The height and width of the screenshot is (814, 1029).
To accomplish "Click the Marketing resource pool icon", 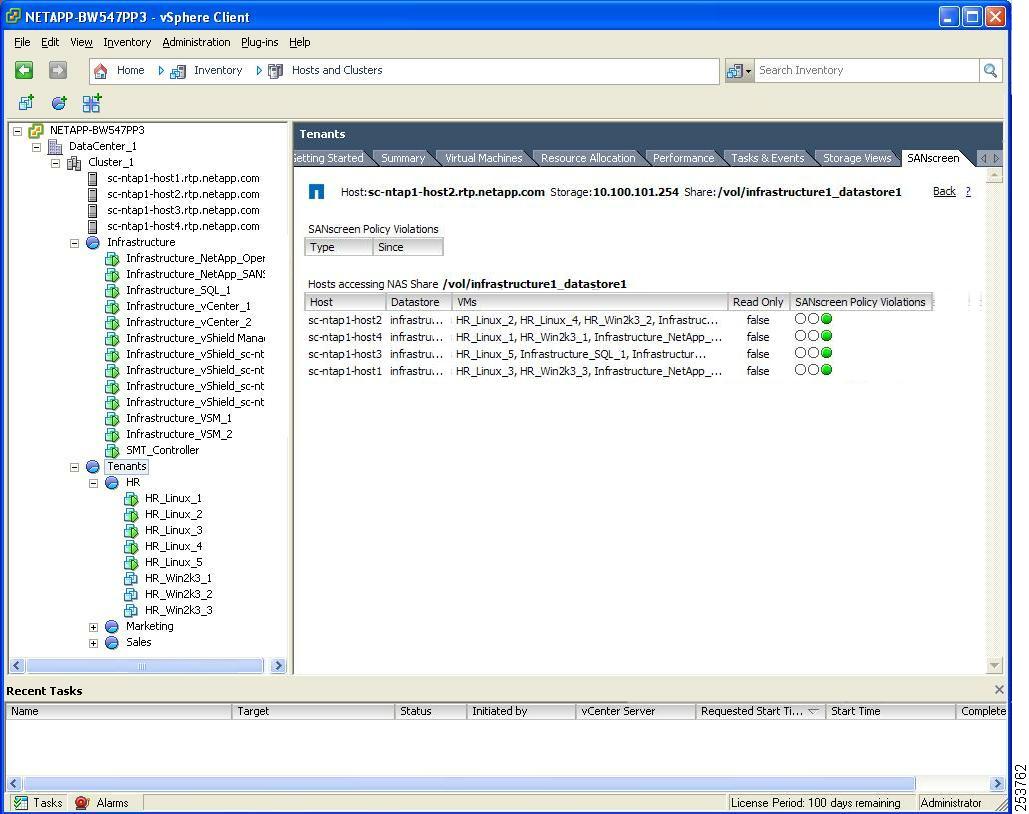I will [112, 627].
